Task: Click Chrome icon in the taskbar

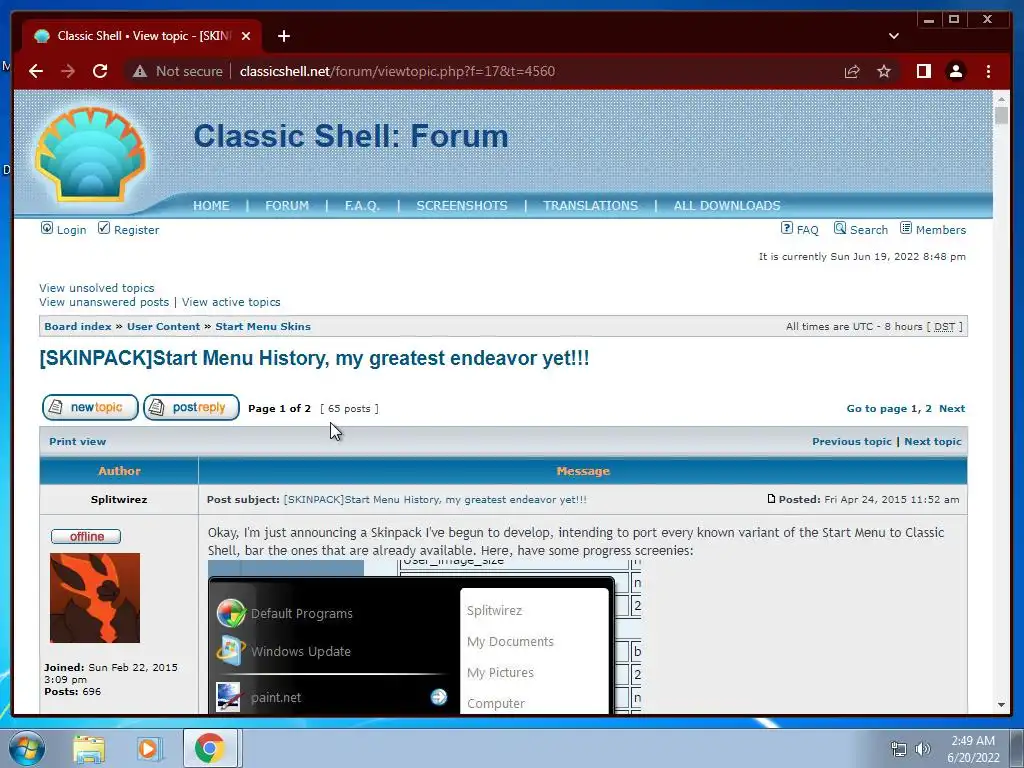Action: click(209, 748)
